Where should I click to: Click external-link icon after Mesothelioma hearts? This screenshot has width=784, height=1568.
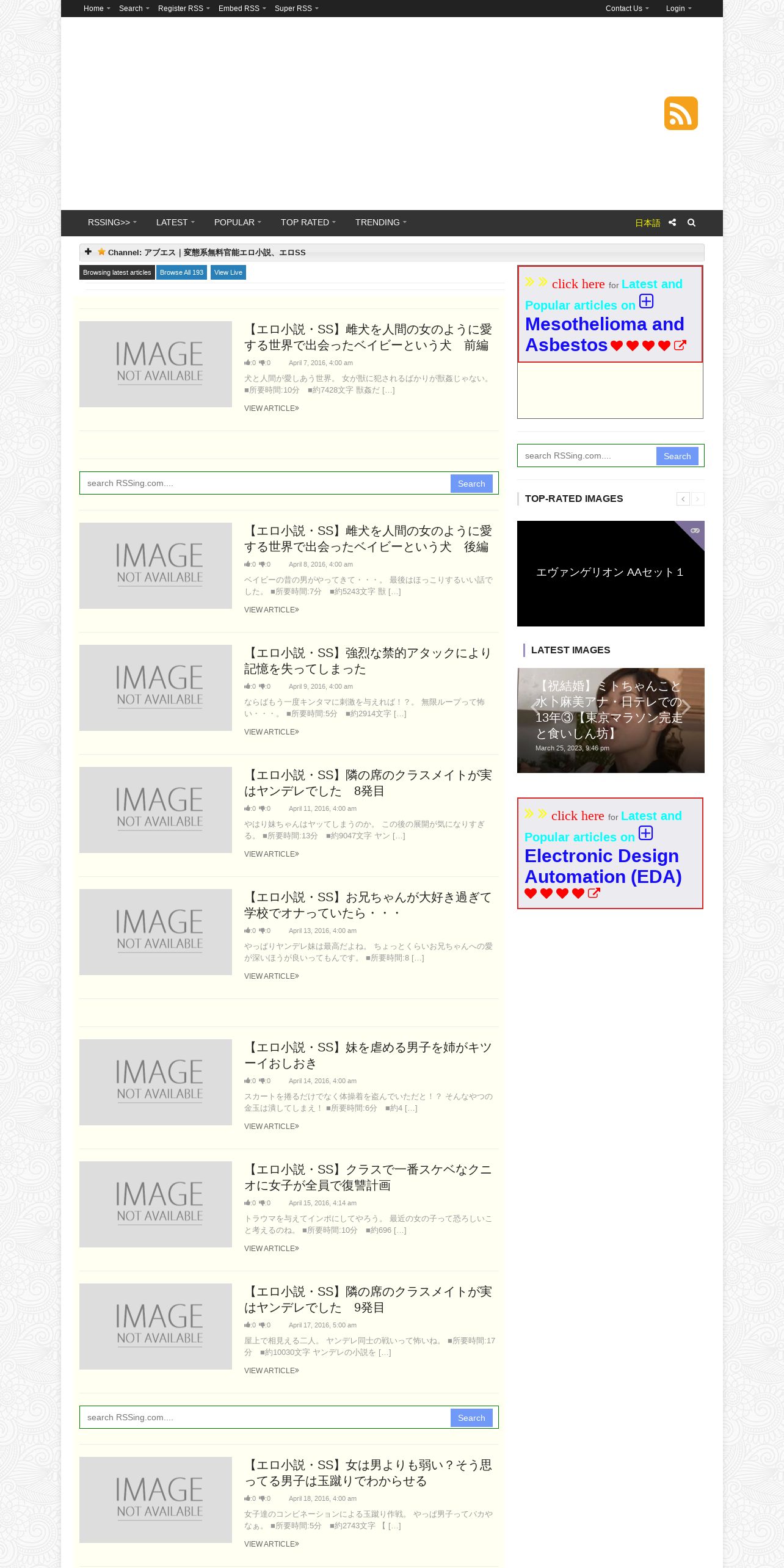click(680, 346)
